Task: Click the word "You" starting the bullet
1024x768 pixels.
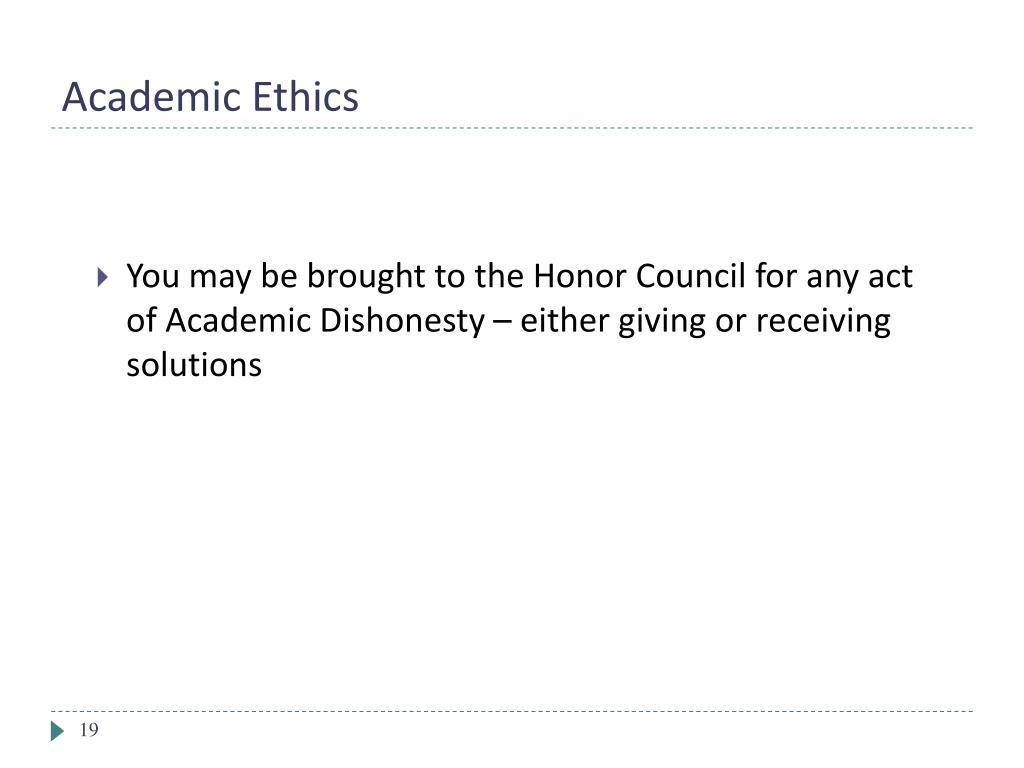Action: (x=152, y=276)
